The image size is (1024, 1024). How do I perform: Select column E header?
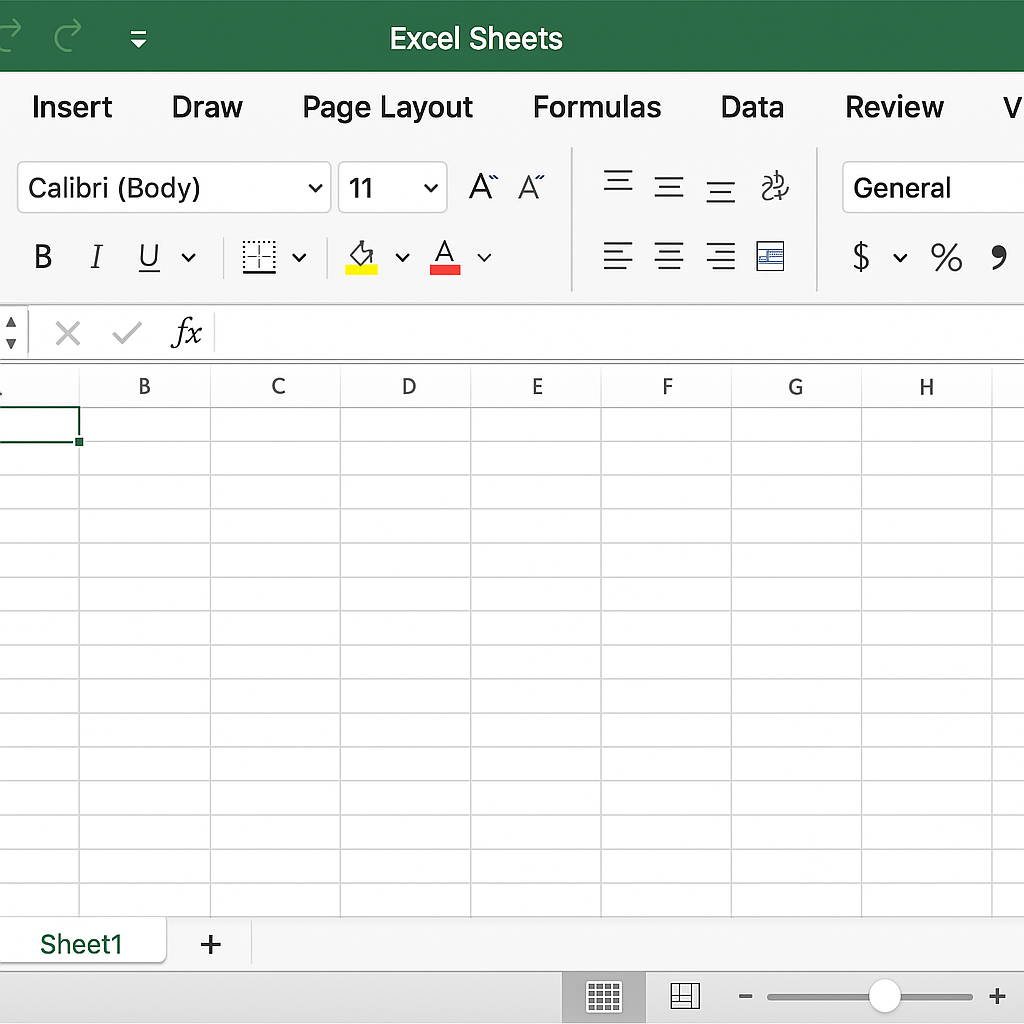click(x=536, y=387)
